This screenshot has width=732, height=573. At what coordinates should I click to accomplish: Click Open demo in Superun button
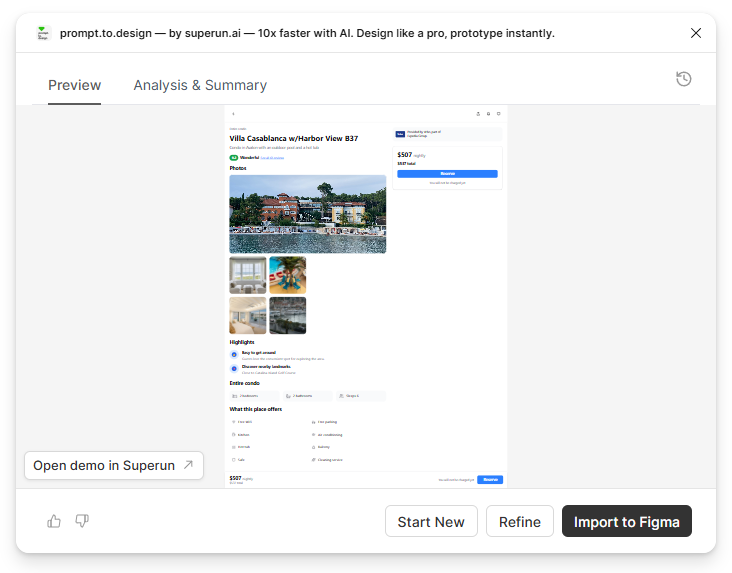point(113,465)
